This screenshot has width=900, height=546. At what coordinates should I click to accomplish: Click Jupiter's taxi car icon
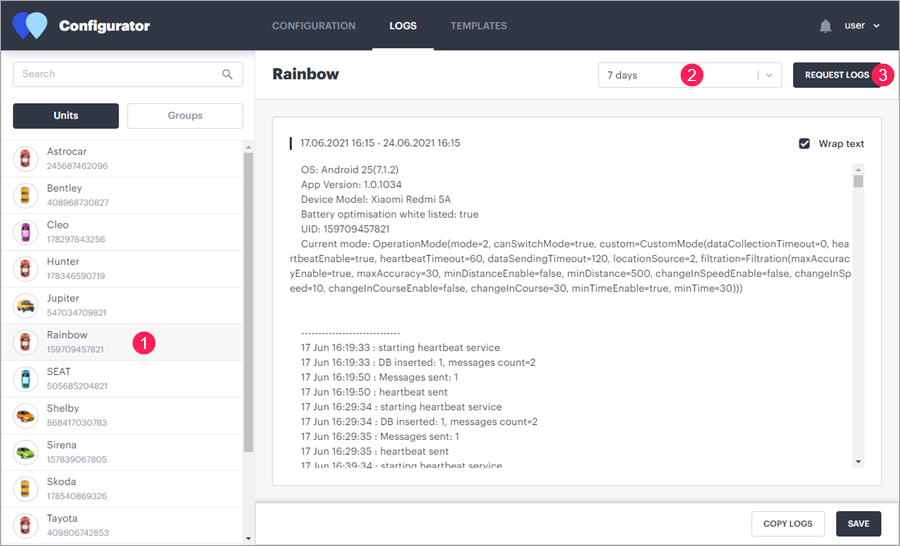25,305
